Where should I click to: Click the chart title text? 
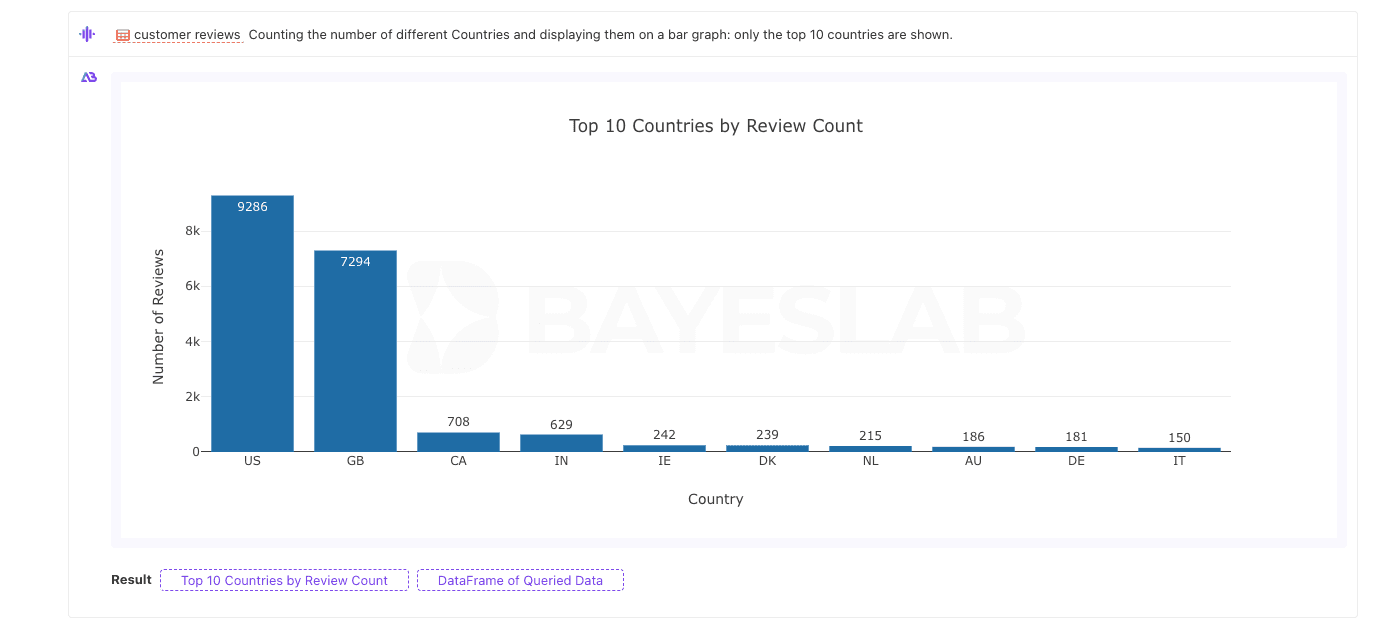coord(716,126)
